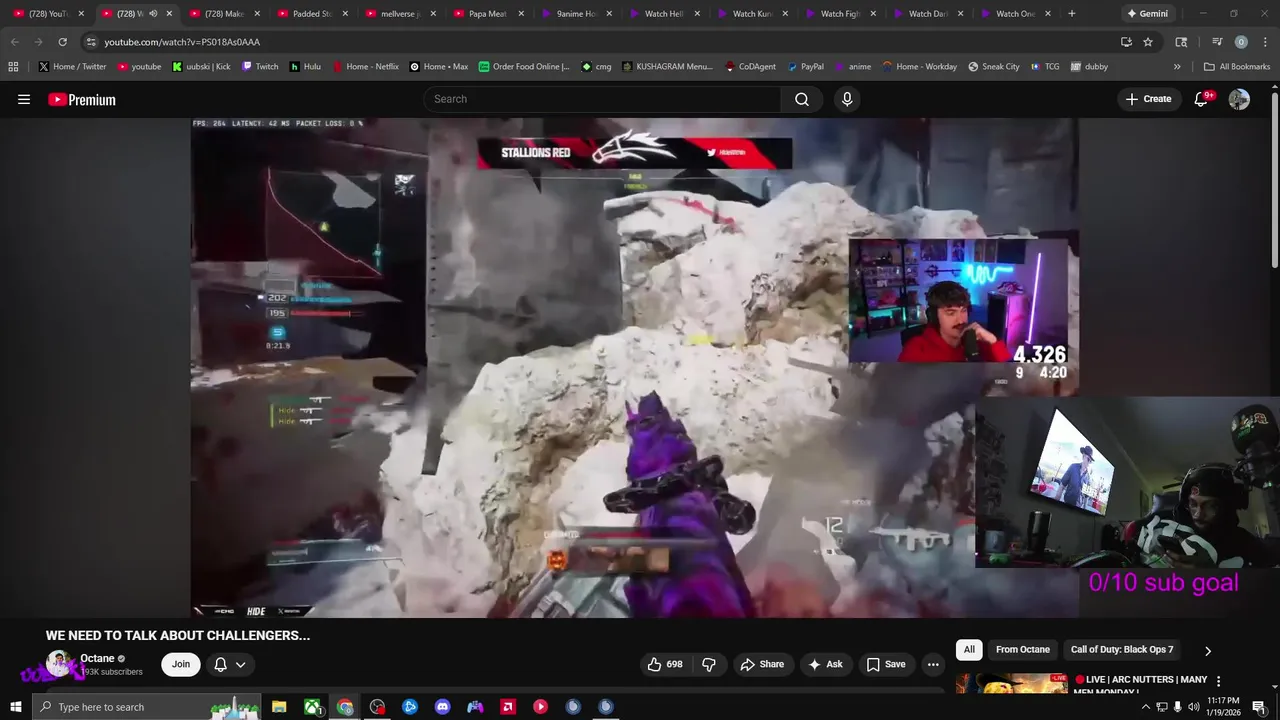Screen dimensions: 1280x720
Task: Open Chrome three-dot menu
Action: pyautogui.click(x=1264, y=42)
